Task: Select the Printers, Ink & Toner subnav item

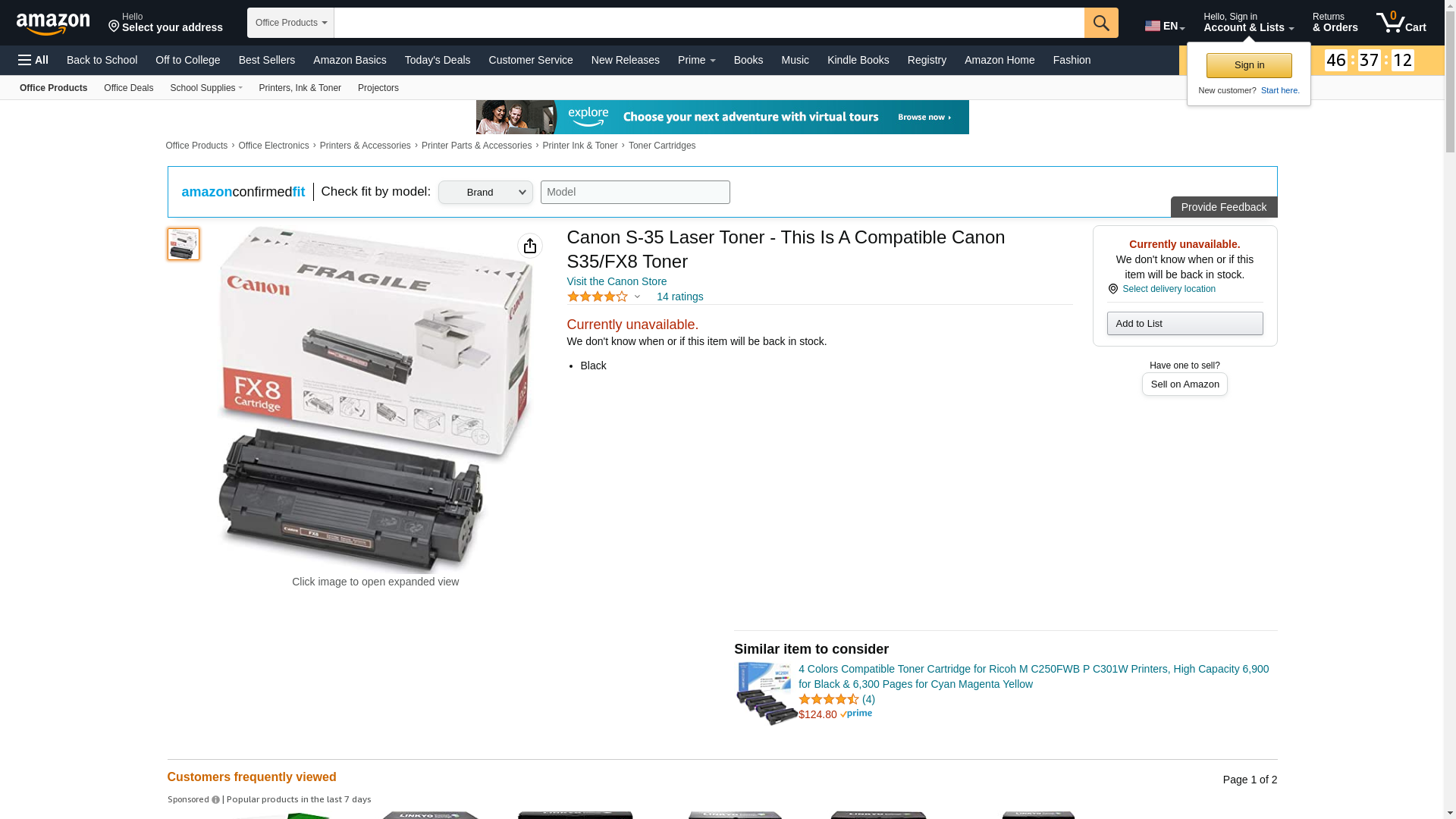Action: tap(300, 88)
